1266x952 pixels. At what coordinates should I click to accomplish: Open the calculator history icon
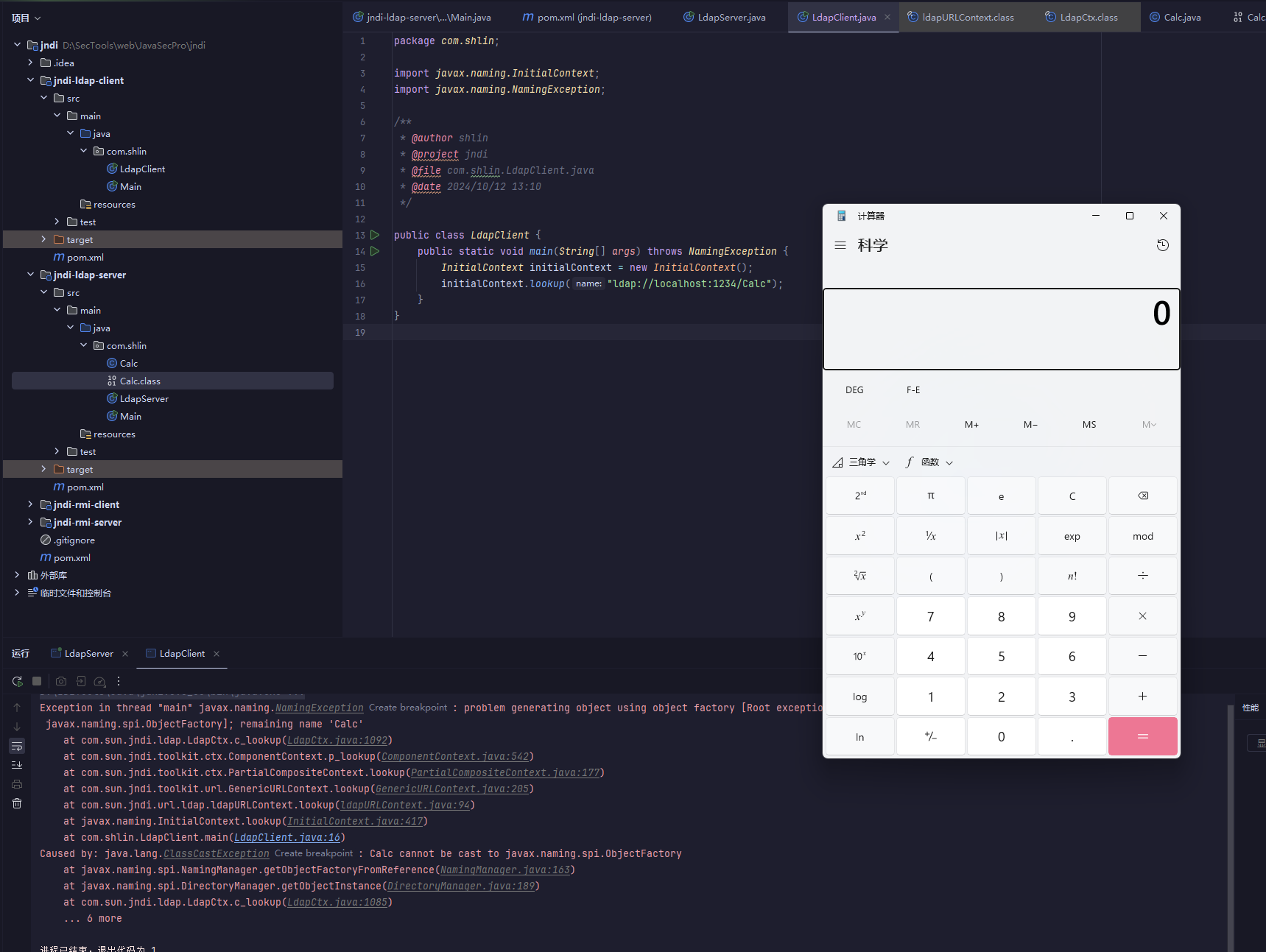point(1162,245)
